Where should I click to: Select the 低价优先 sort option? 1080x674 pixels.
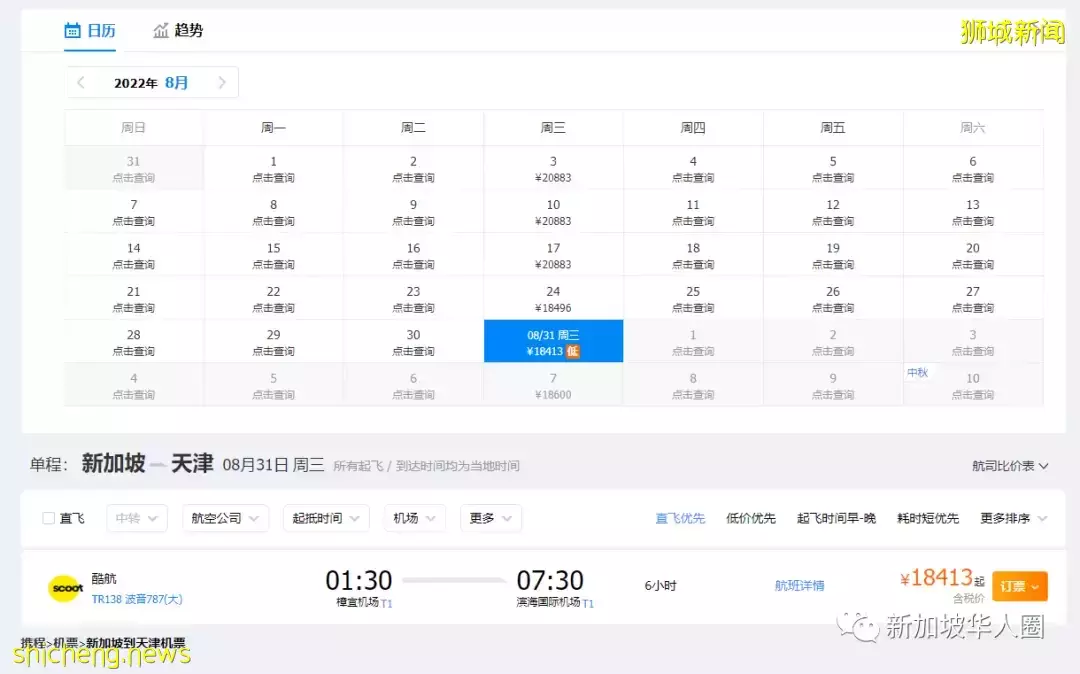pos(750,518)
